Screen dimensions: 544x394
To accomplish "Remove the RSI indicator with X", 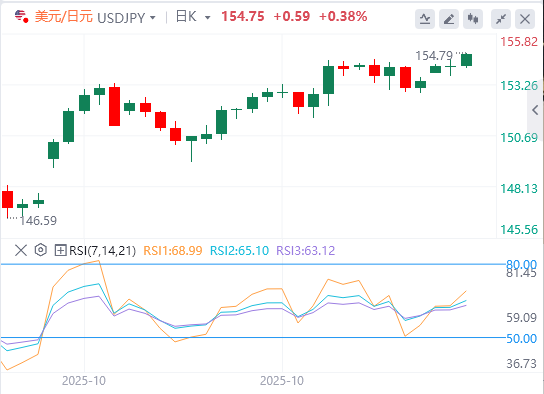I will tap(21, 250).
